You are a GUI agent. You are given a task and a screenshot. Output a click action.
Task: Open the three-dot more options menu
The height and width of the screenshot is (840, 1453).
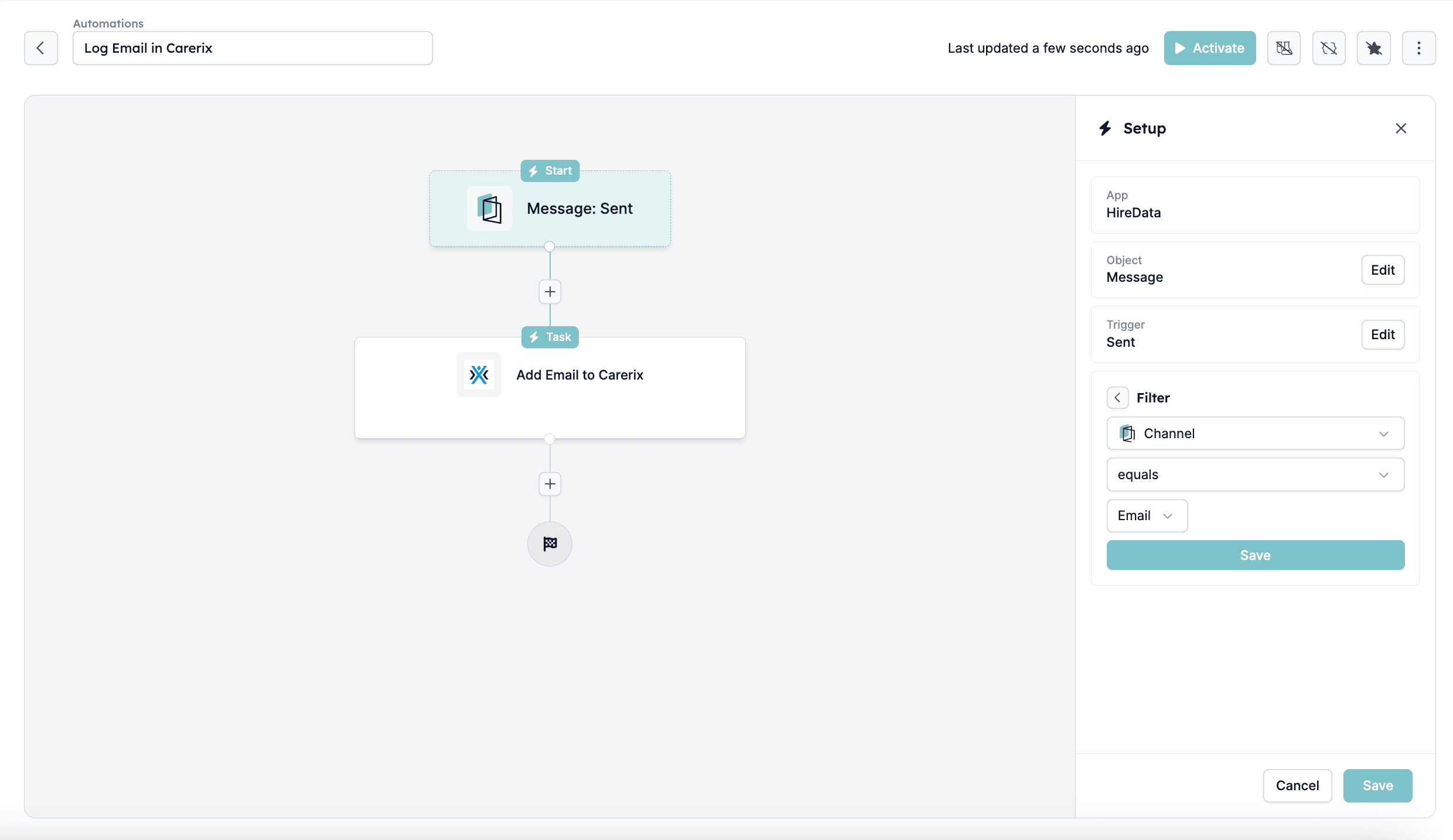(1418, 48)
